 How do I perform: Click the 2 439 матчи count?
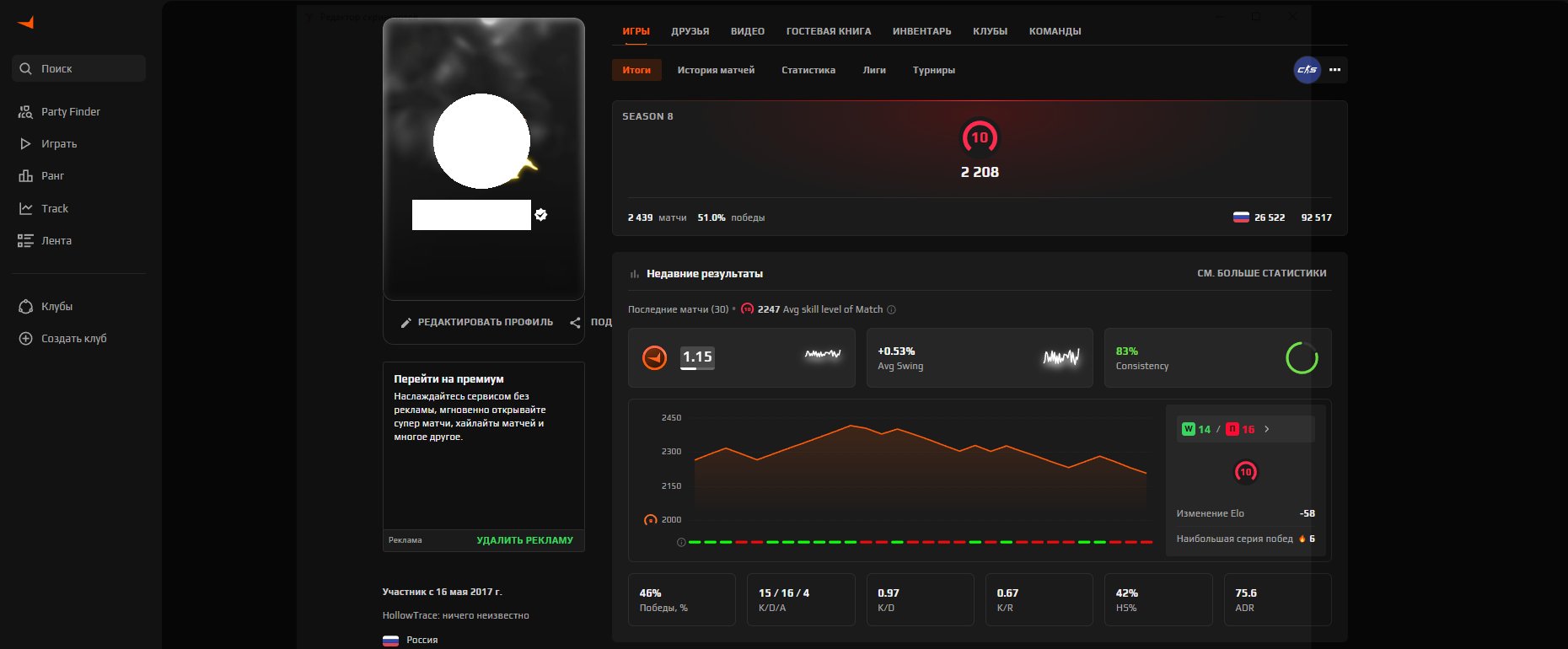pyautogui.click(x=657, y=217)
